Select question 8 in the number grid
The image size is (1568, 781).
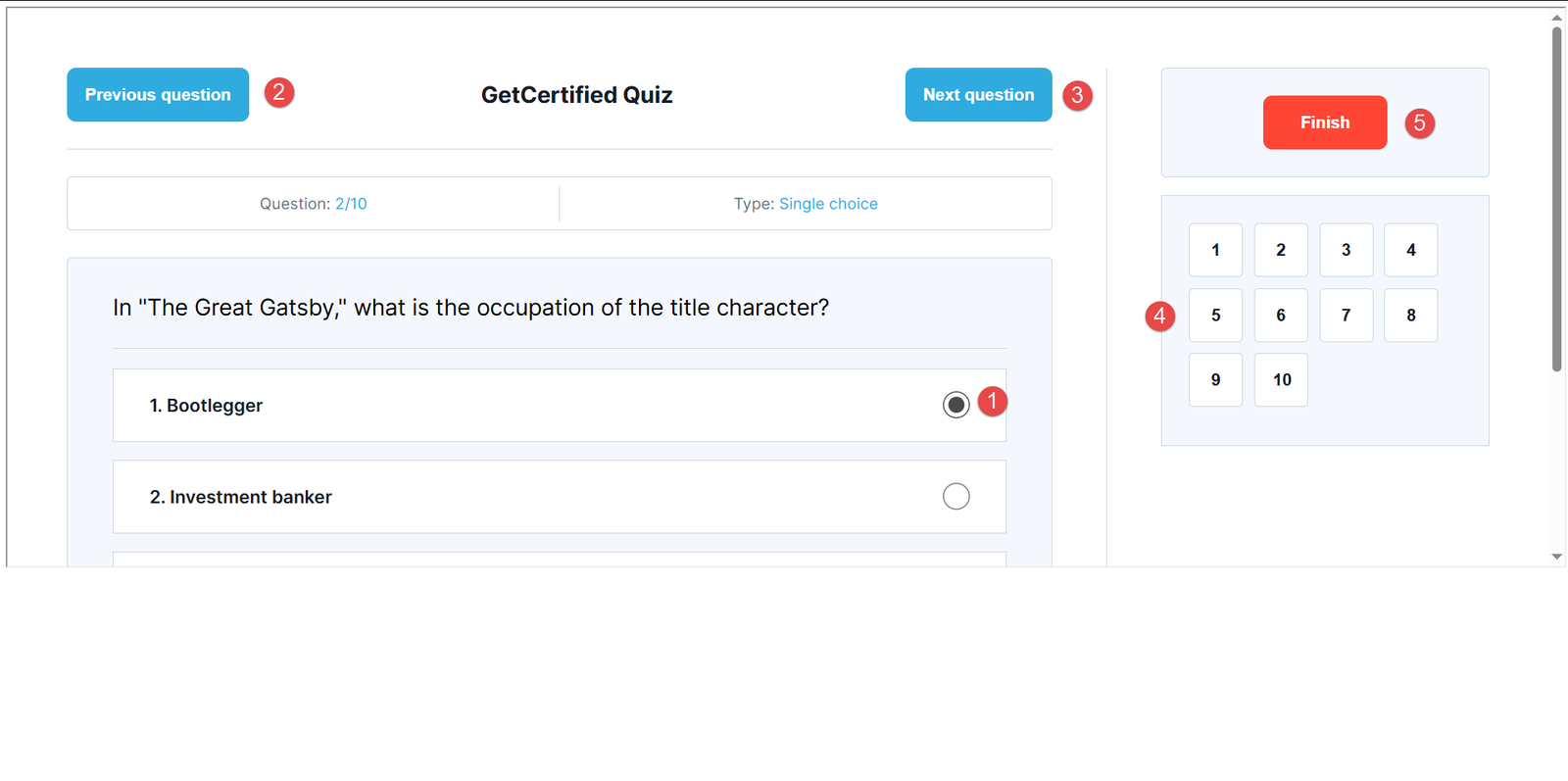[x=1411, y=316]
